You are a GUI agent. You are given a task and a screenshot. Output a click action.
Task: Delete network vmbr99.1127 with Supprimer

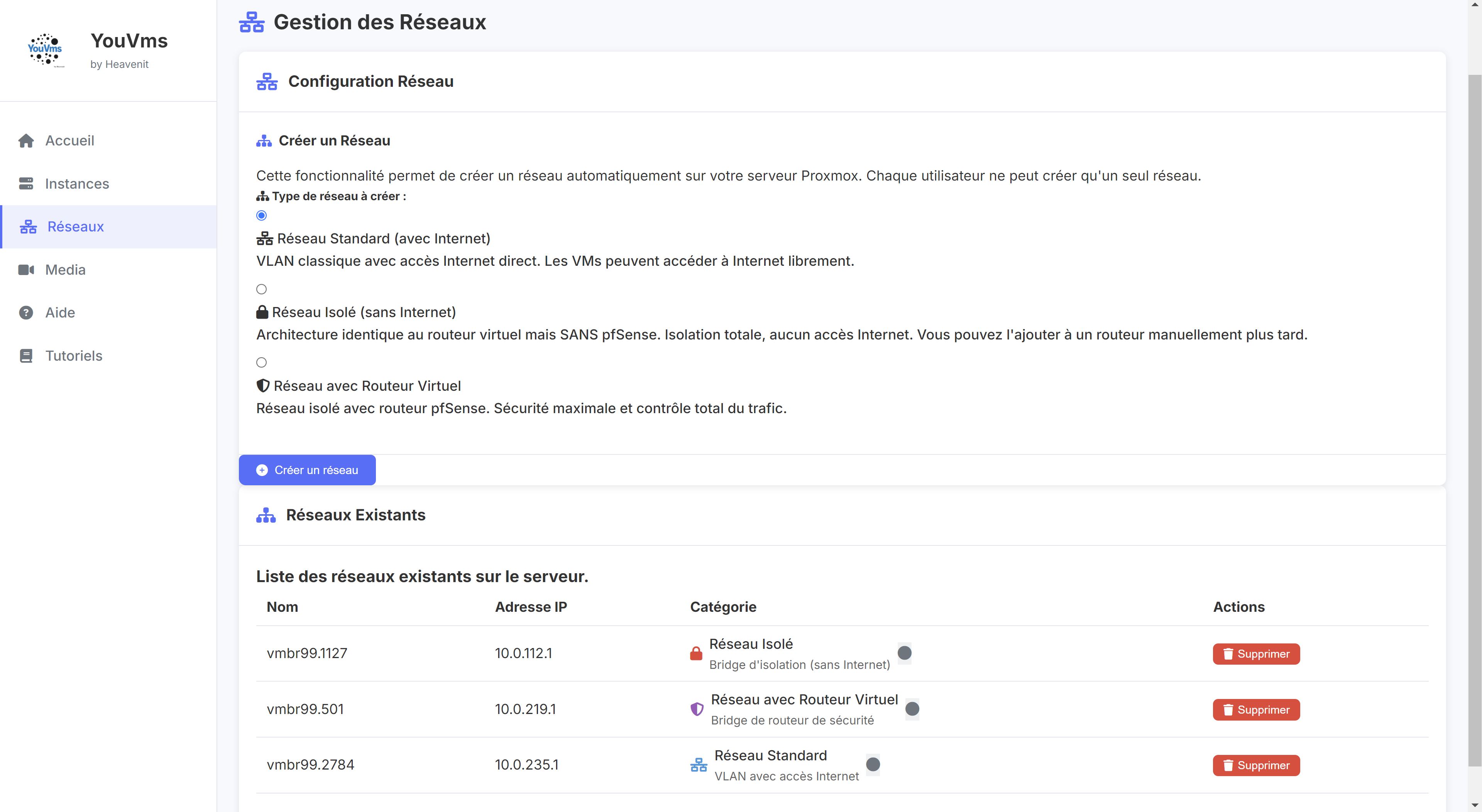point(1256,654)
